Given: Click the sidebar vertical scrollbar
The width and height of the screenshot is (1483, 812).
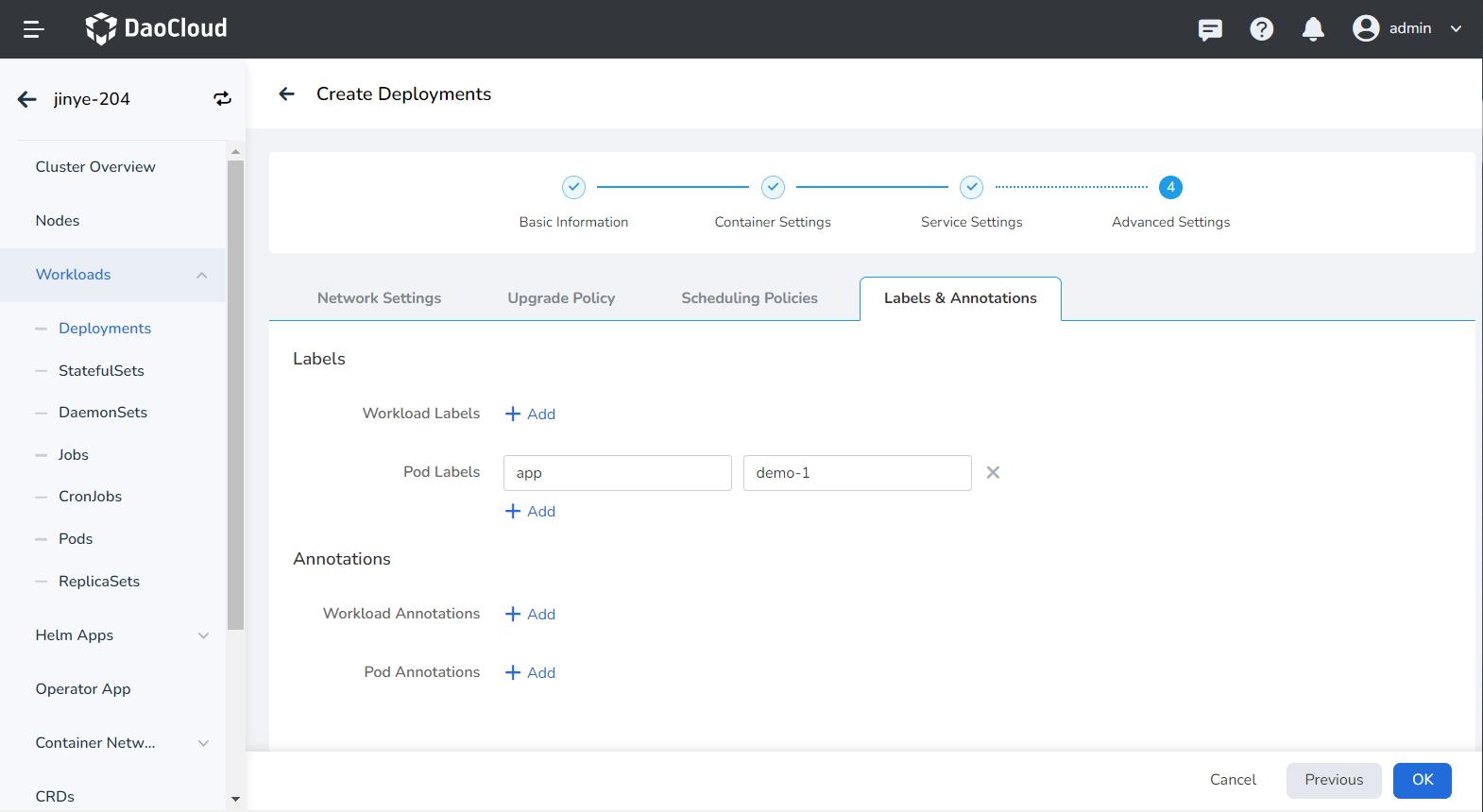Looking at the screenshot, I should click(235, 397).
